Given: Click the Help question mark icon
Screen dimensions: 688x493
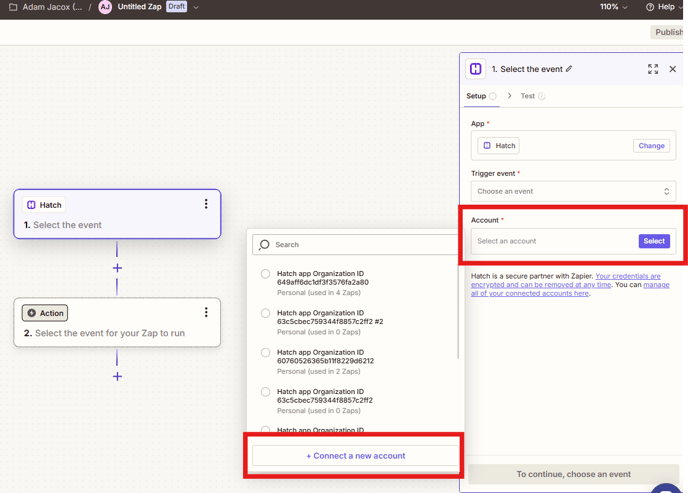Looking at the screenshot, I should 650,7.
